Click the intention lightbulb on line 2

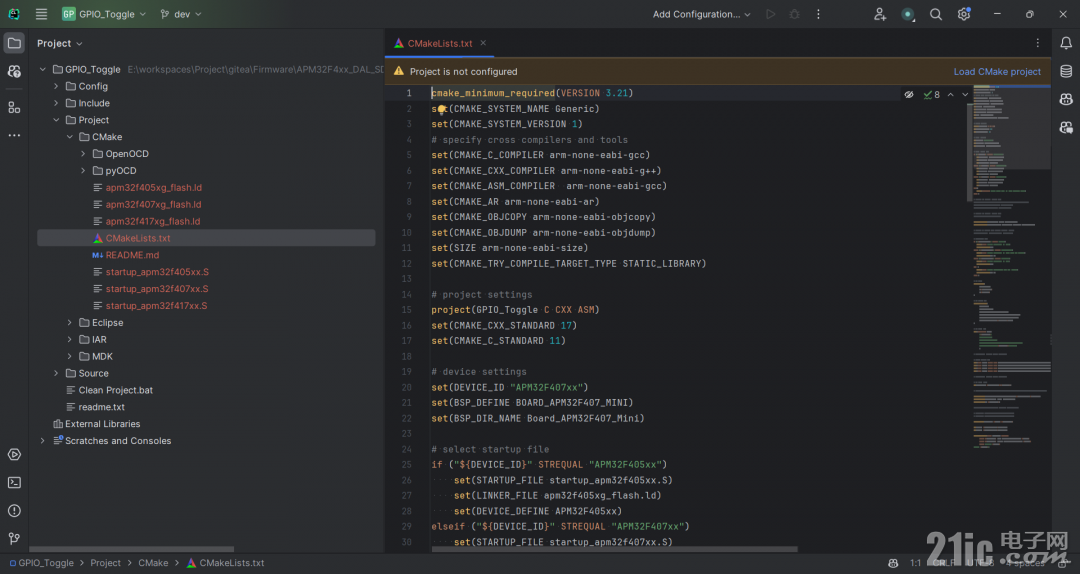point(442,109)
